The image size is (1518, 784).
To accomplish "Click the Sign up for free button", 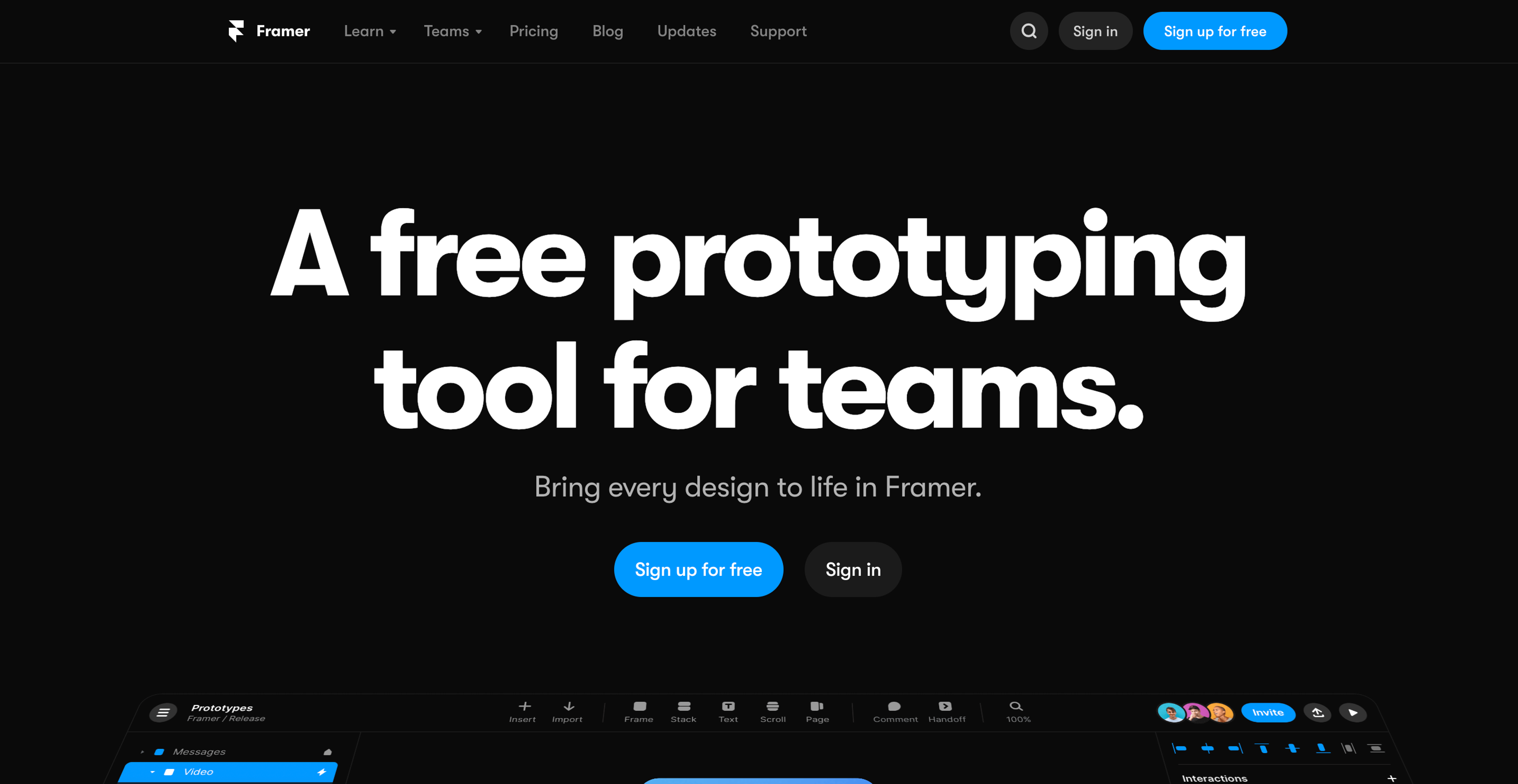I will click(x=698, y=569).
